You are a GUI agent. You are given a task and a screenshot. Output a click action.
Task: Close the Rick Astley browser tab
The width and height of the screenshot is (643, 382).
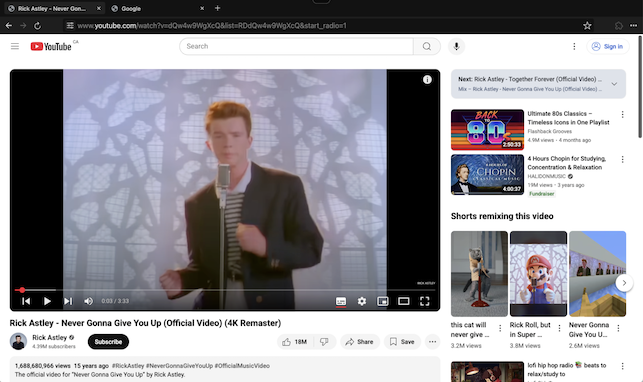pos(98,8)
